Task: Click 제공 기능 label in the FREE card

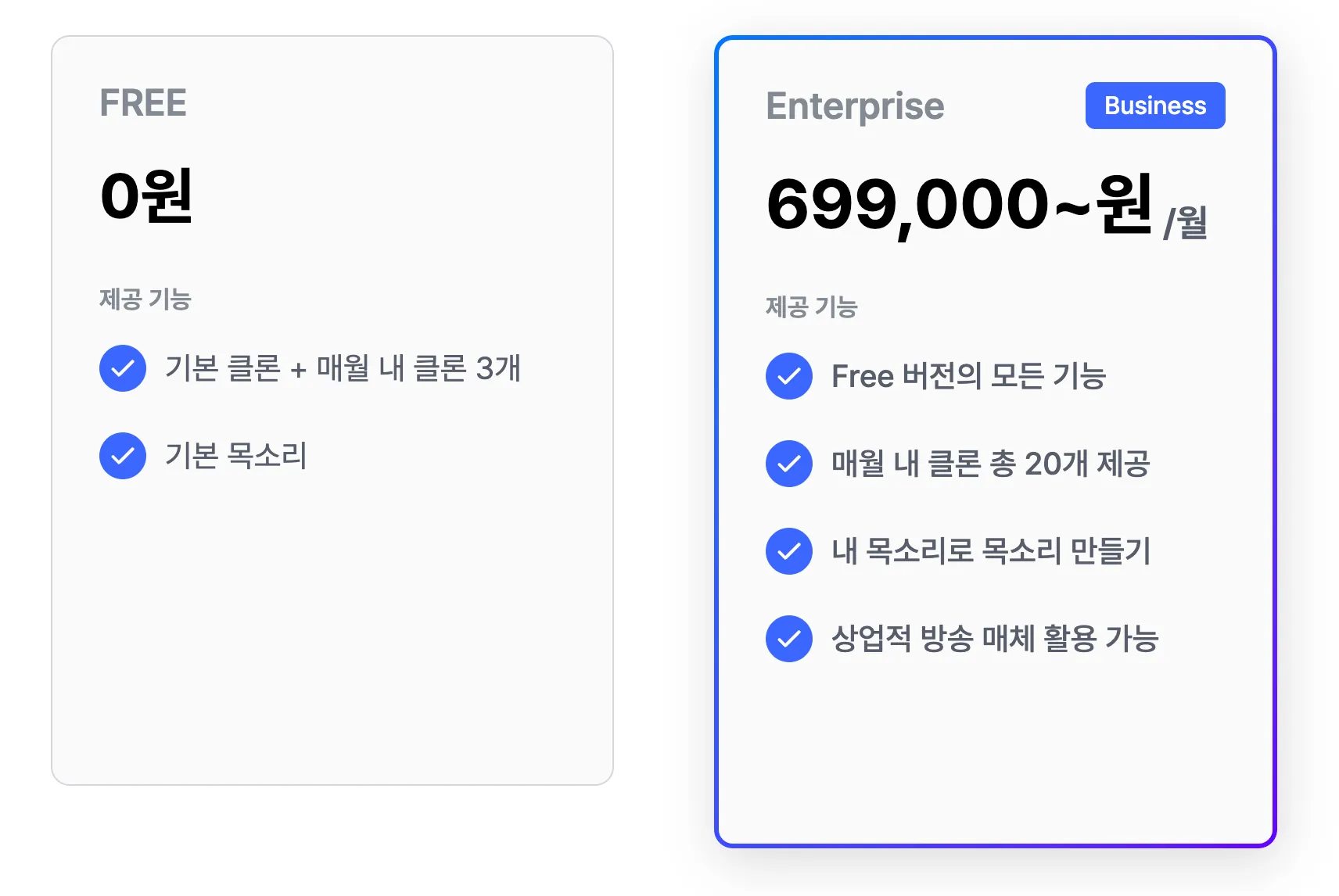Action: click(145, 299)
